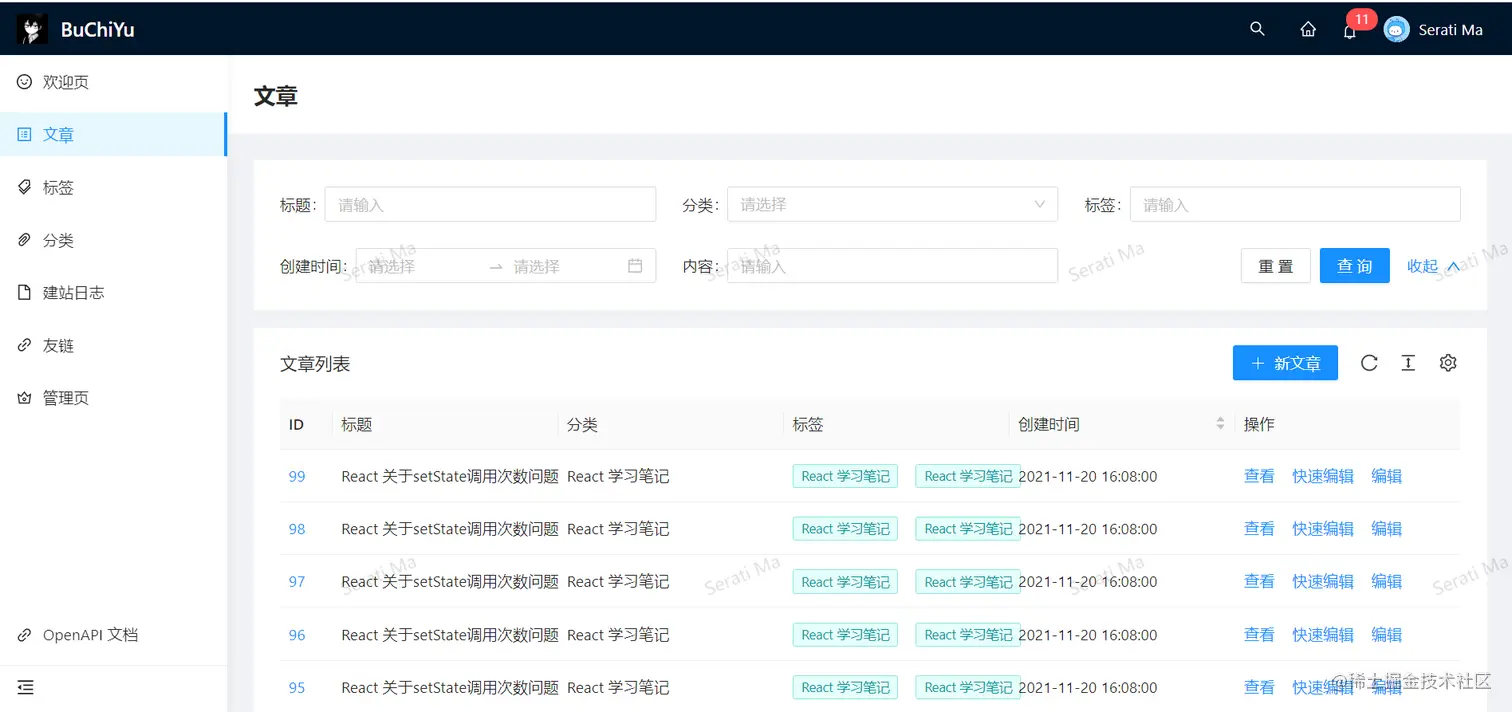Open the 标签 sidebar menu item

pyautogui.click(x=114, y=188)
